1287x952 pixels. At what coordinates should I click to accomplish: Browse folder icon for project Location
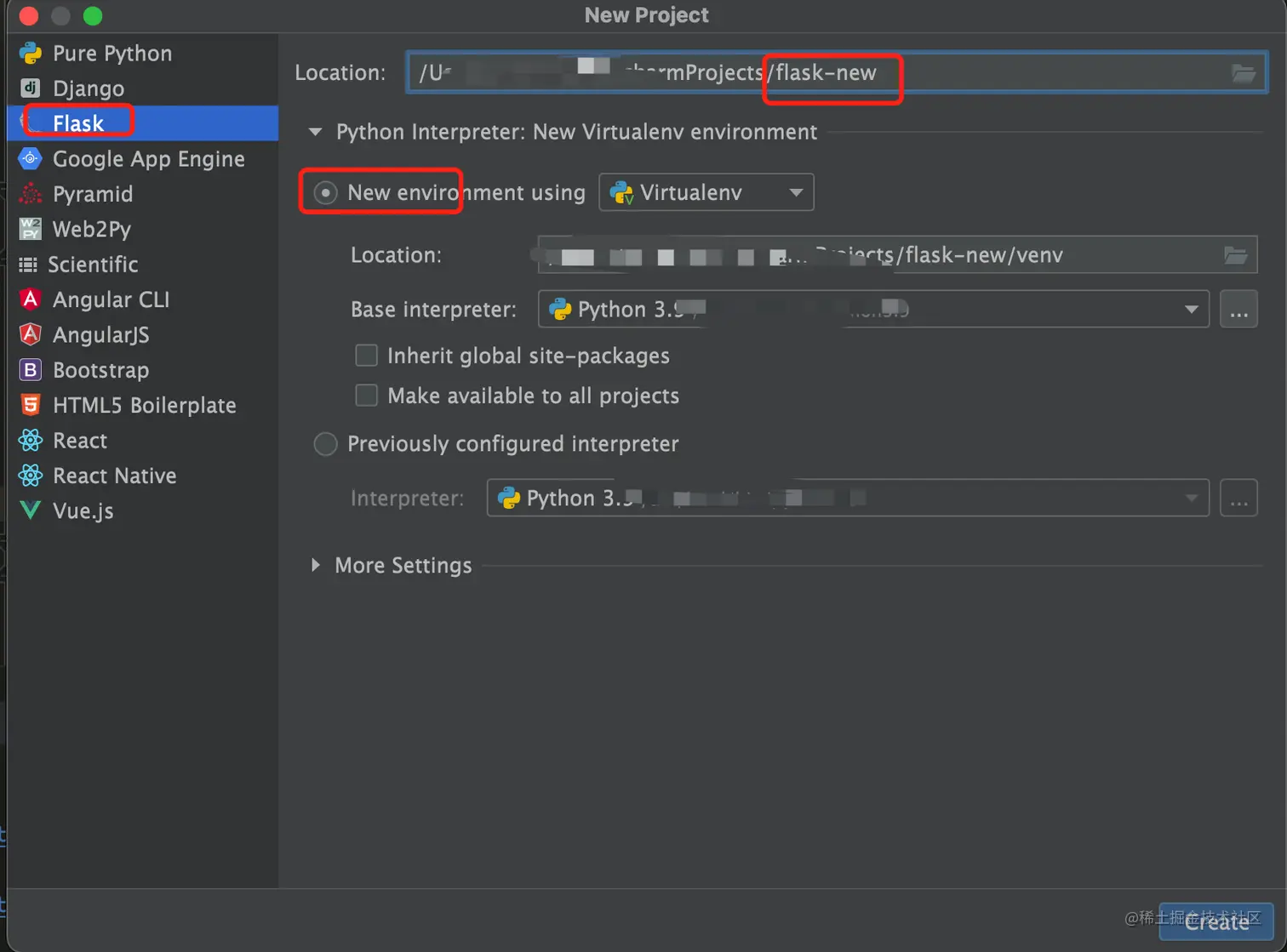(1244, 73)
